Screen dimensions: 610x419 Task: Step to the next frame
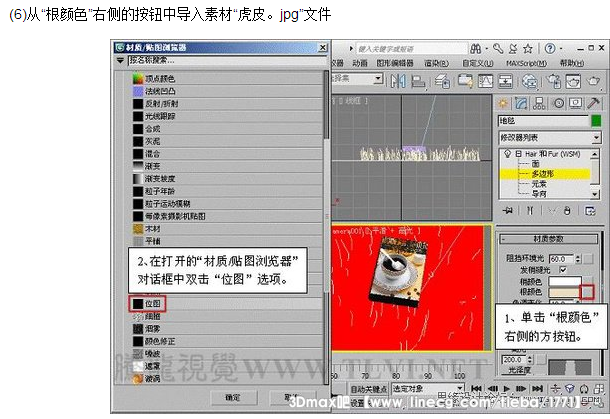coord(521,388)
